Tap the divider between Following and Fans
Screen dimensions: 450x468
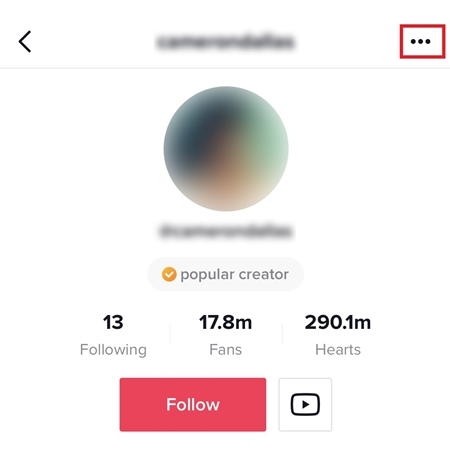coord(170,334)
